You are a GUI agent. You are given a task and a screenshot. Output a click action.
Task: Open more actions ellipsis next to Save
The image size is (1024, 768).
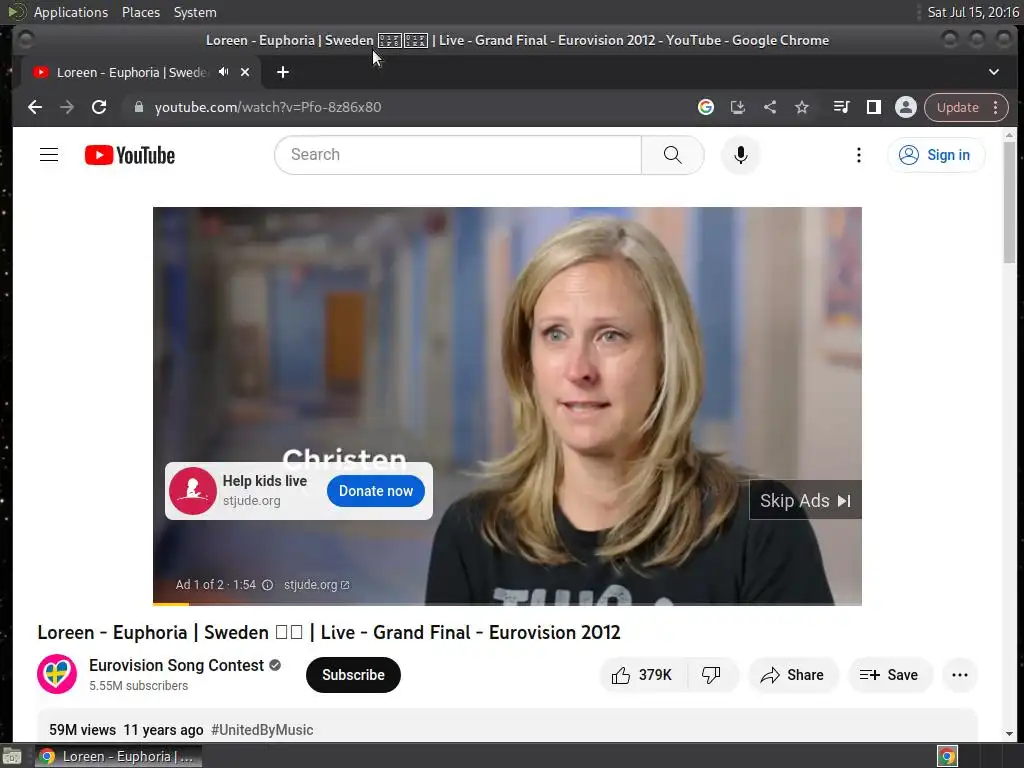click(x=960, y=675)
